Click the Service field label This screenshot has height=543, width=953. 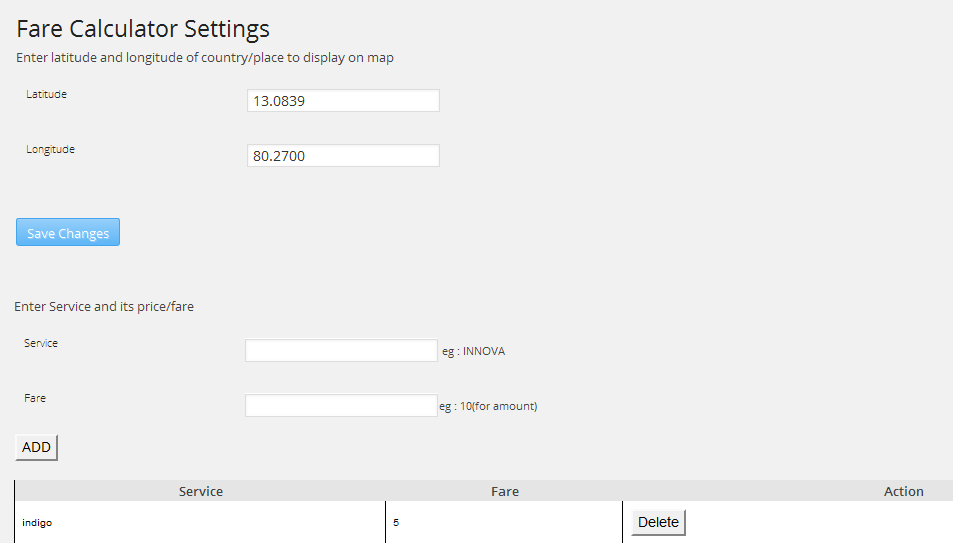pyautogui.click(x=41, y=343)
